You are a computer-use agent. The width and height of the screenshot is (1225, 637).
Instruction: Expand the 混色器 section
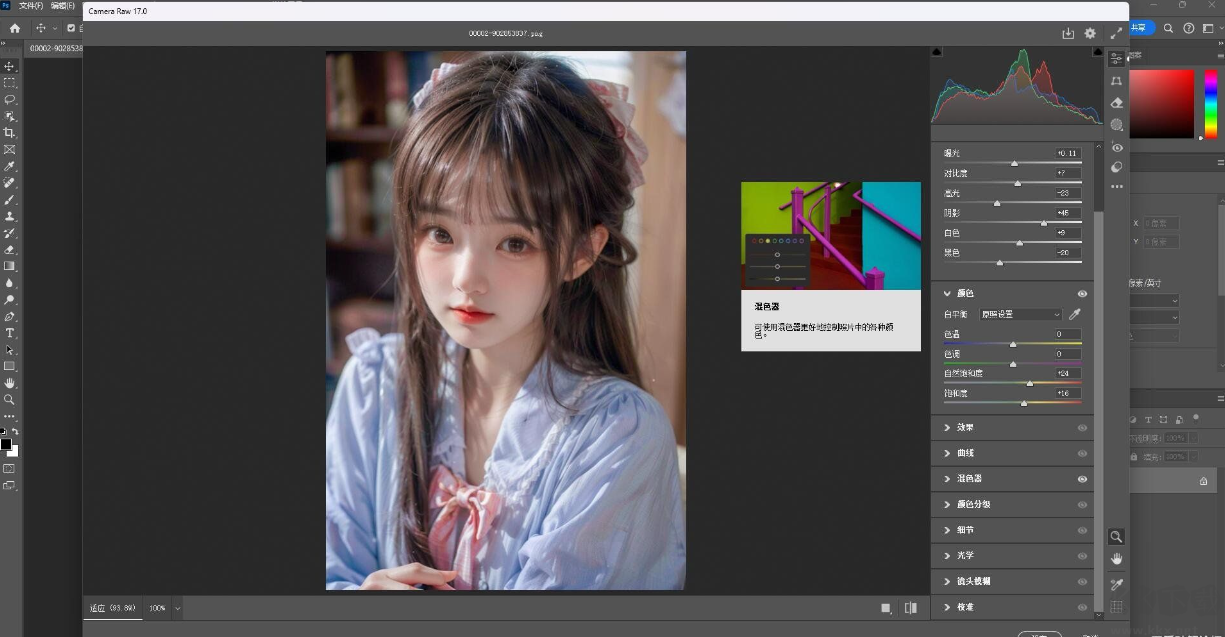[x=947, y=479]
